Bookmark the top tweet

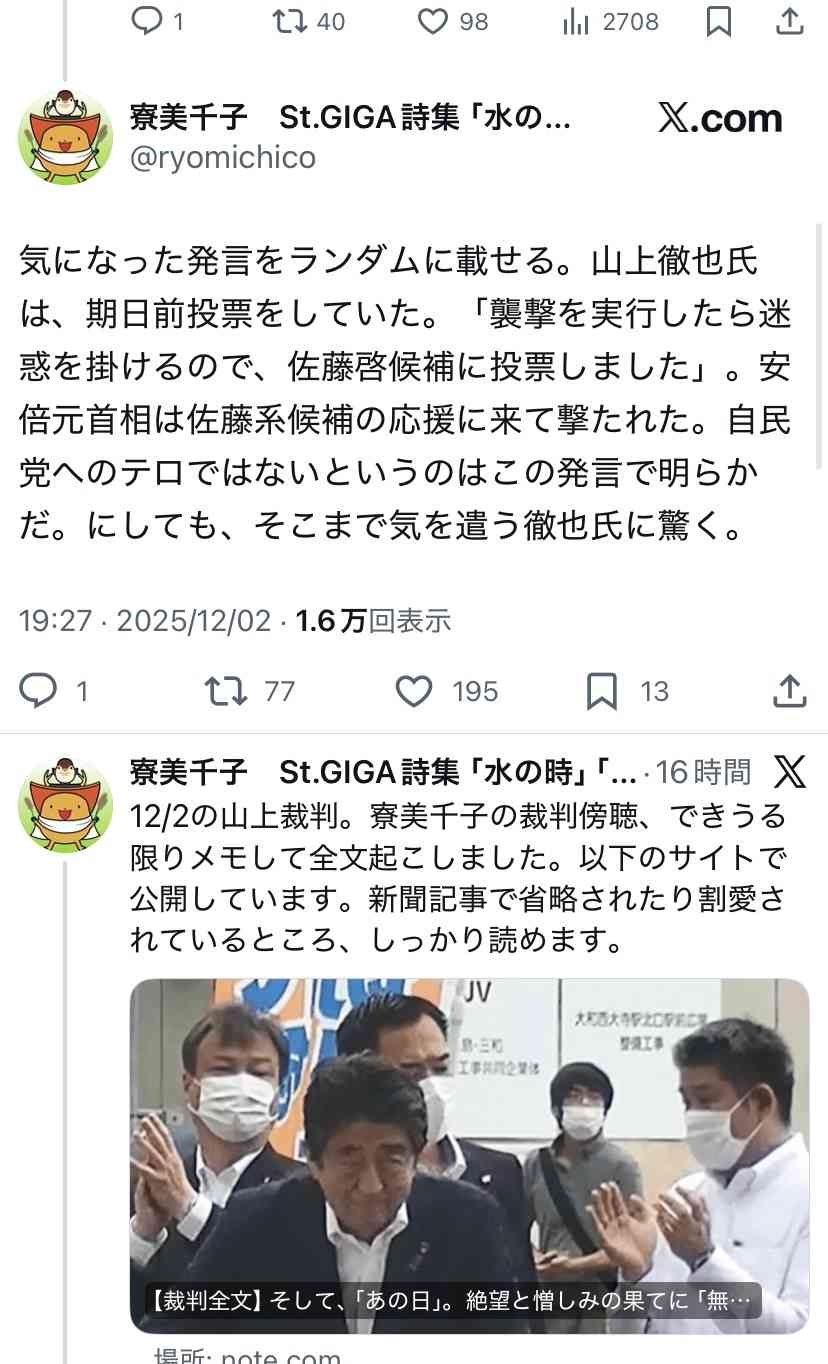pos(719,21)
